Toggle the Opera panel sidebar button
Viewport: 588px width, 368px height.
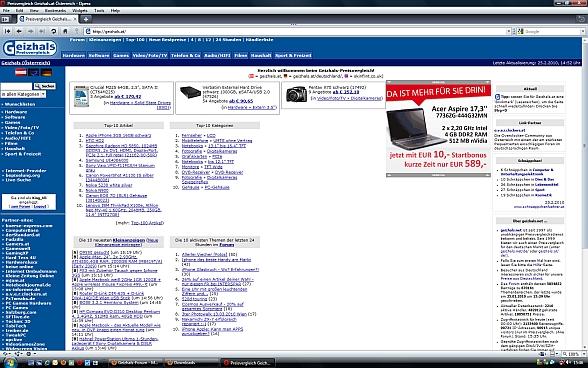tap(6, 19)
